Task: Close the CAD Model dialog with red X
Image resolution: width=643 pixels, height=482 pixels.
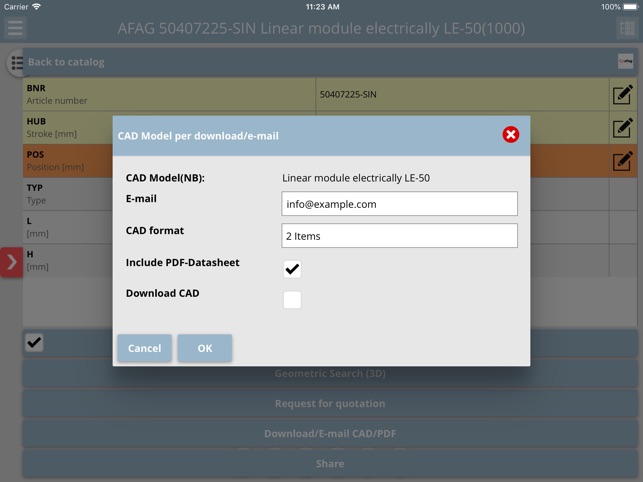Action: coord(511,135)
